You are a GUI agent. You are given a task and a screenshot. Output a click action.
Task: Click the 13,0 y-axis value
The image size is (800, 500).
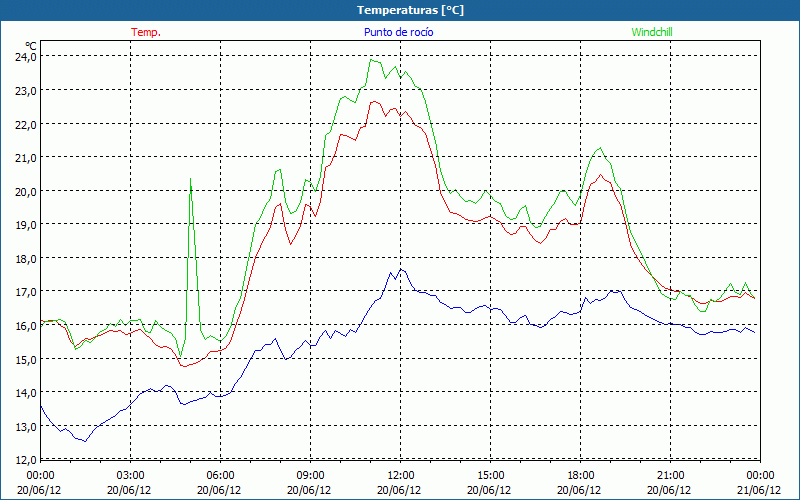[x=26, y=427]
